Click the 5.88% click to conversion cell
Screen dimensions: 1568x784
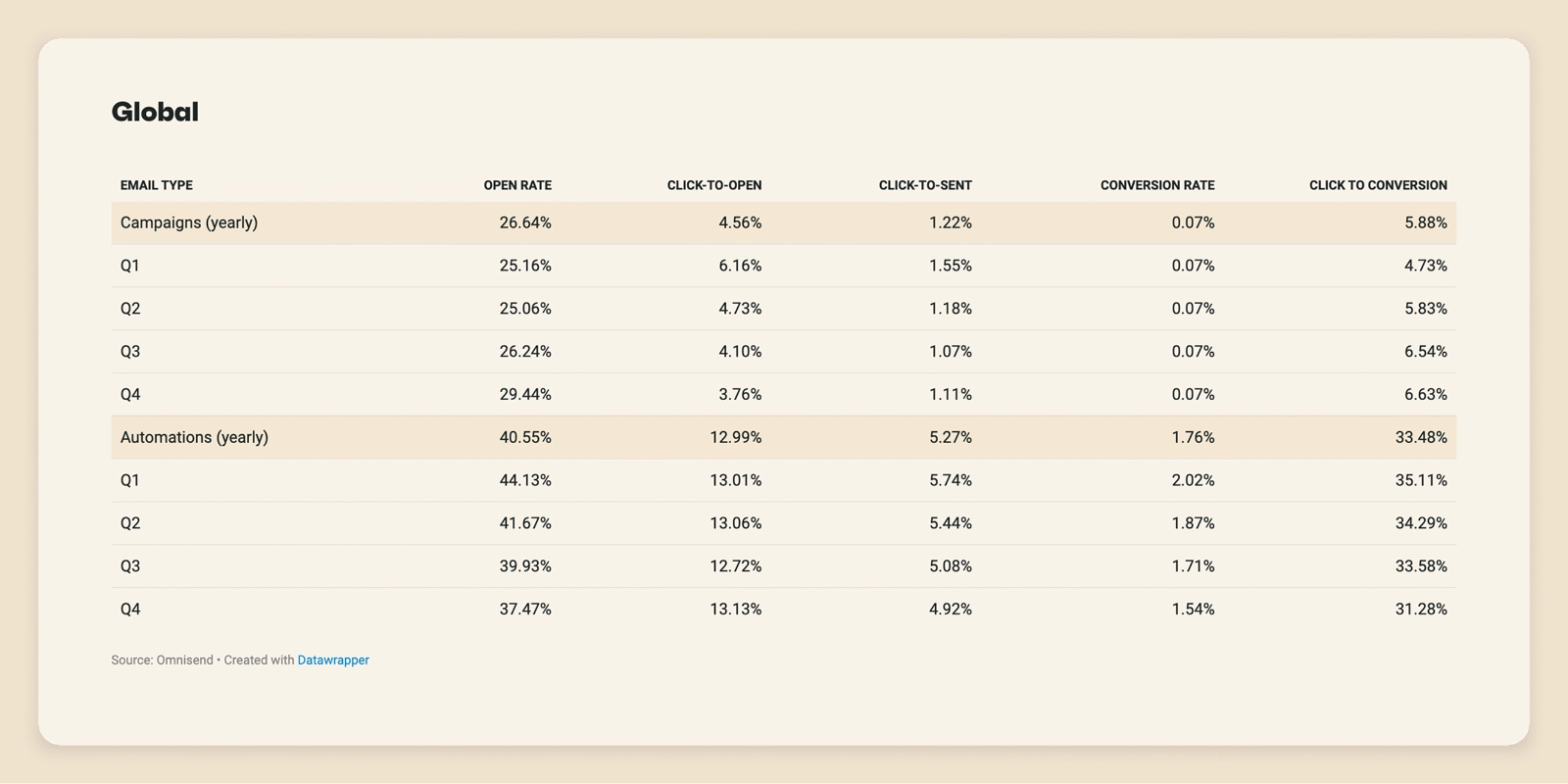click(x=1426, y=222)
